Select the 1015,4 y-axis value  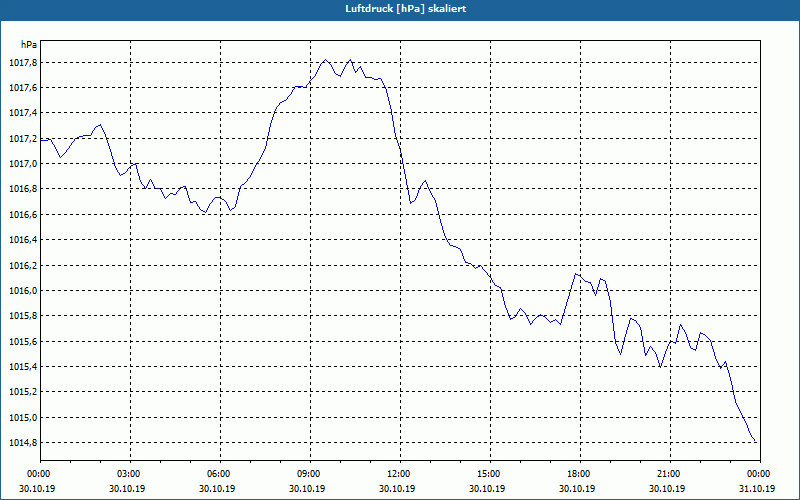coord(23,366)
